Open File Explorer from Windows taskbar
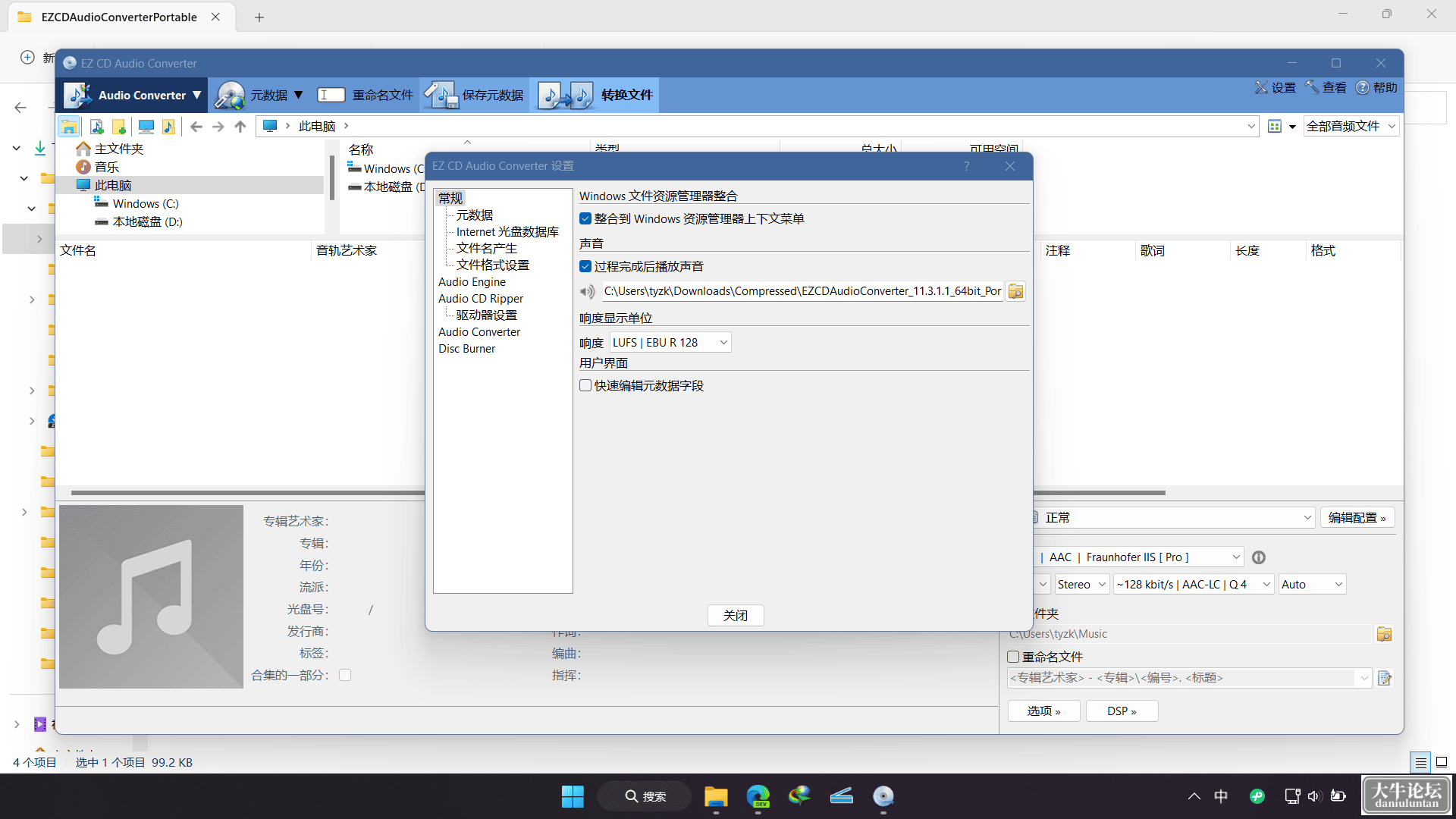The width and height of the screenshot is (1456, 819). click(716, 796)
